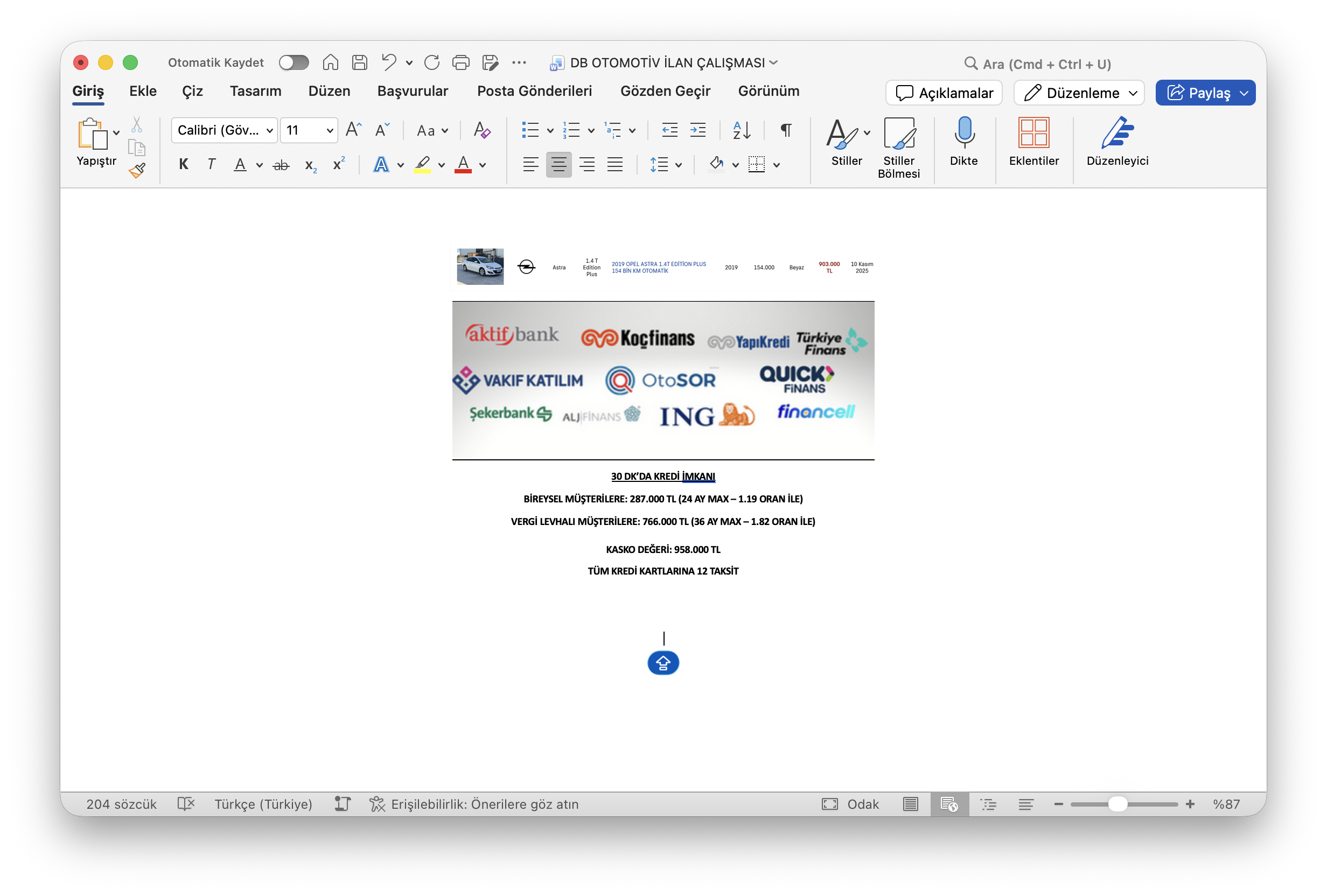Click the Home icon in title bar

(331, 62)
